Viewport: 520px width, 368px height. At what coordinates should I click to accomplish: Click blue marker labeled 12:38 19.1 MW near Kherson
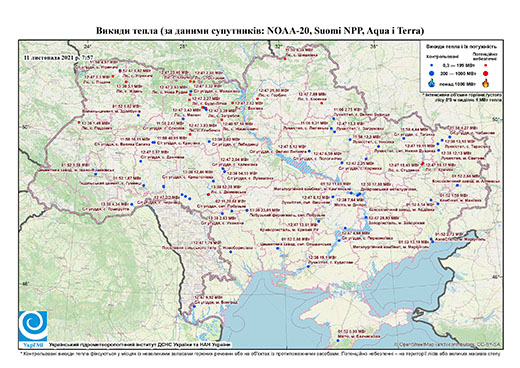[308, 266]
